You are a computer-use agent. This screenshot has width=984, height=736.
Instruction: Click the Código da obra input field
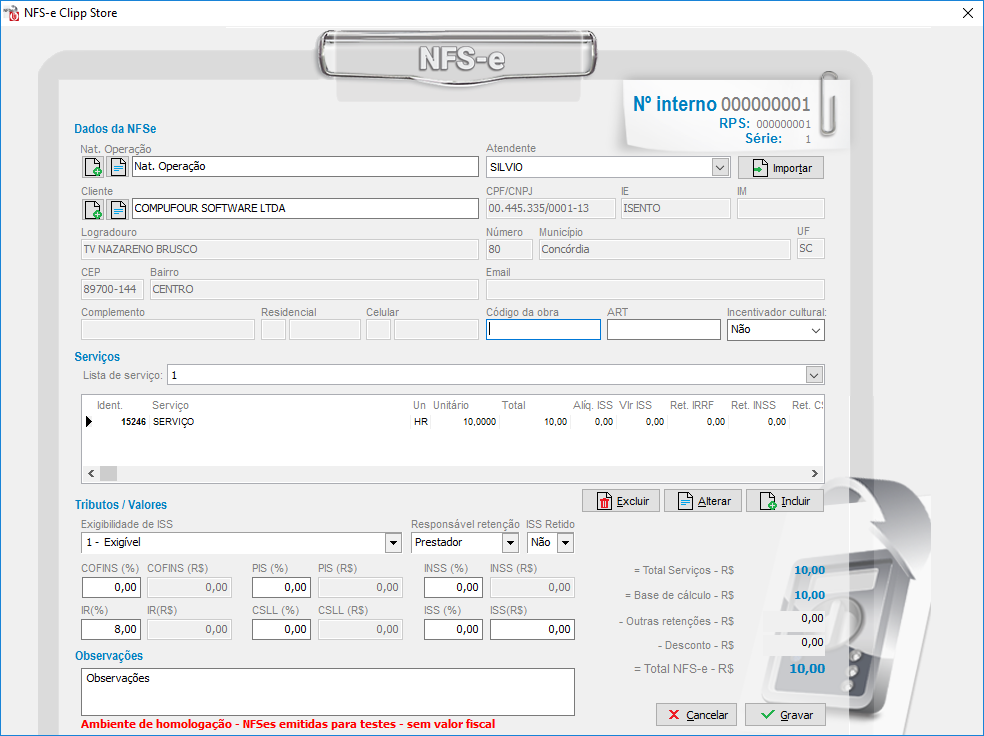coord(543,330)
